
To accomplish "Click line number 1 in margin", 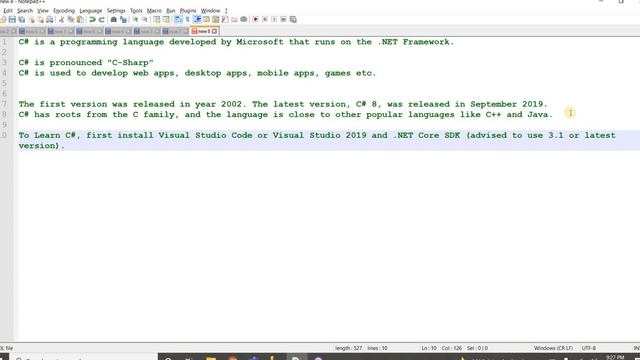I will click(x=4, y=42).
